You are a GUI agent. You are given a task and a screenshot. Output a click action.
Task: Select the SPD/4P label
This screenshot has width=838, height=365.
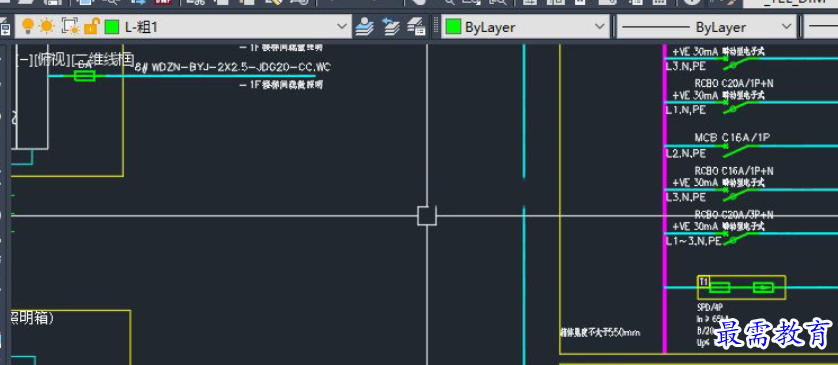pyautogui.click(x=710, y=308)
